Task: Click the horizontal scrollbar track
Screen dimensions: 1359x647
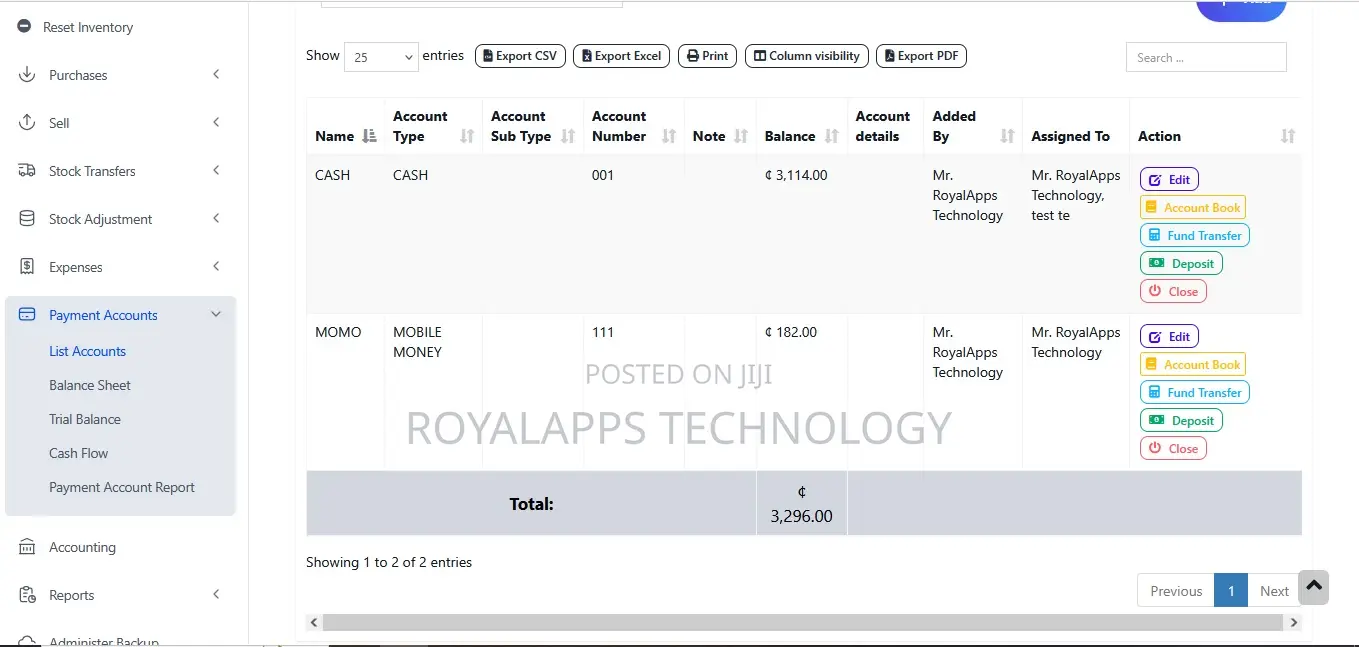Action: 803,622
